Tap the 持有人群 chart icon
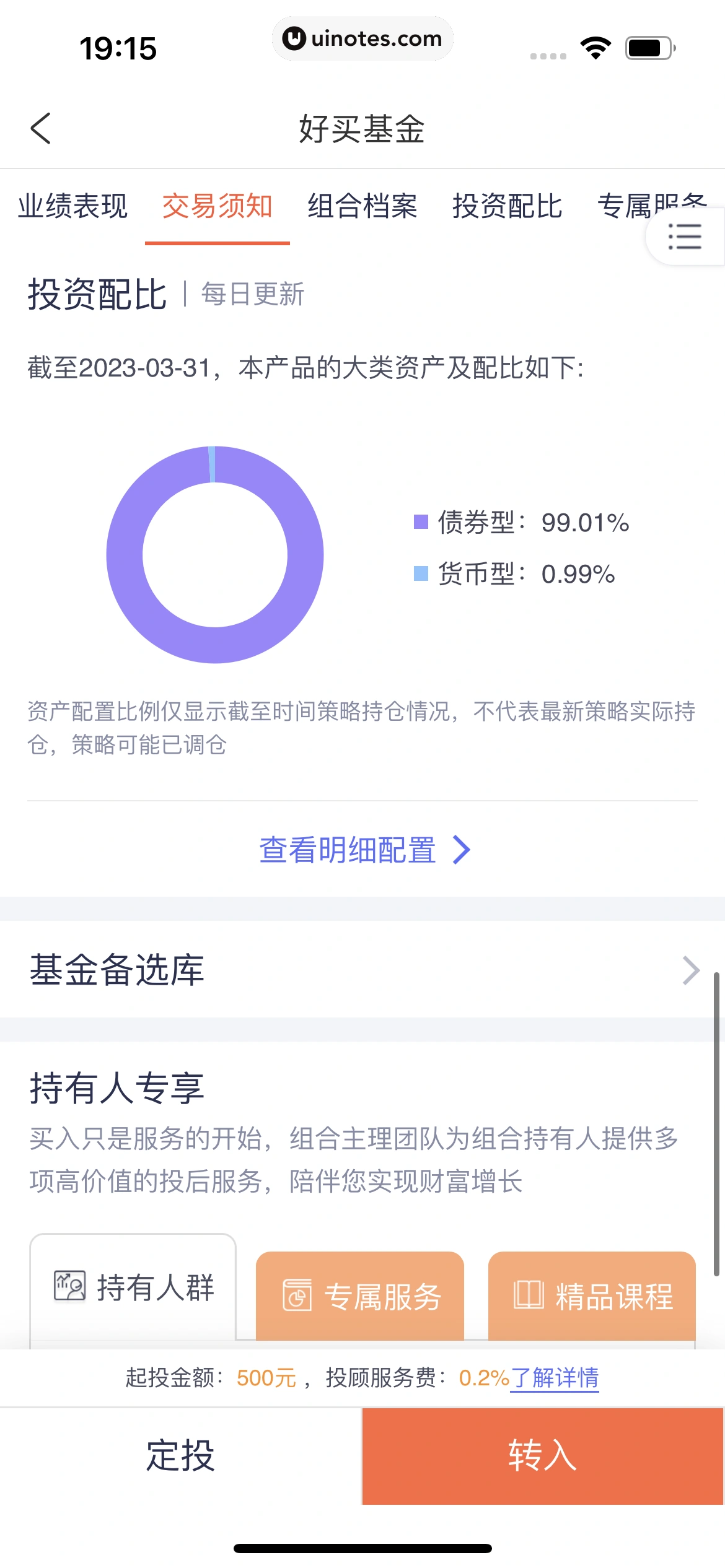The height and width of the screenshot is (1568, 725). click(x=69, y=1286)
